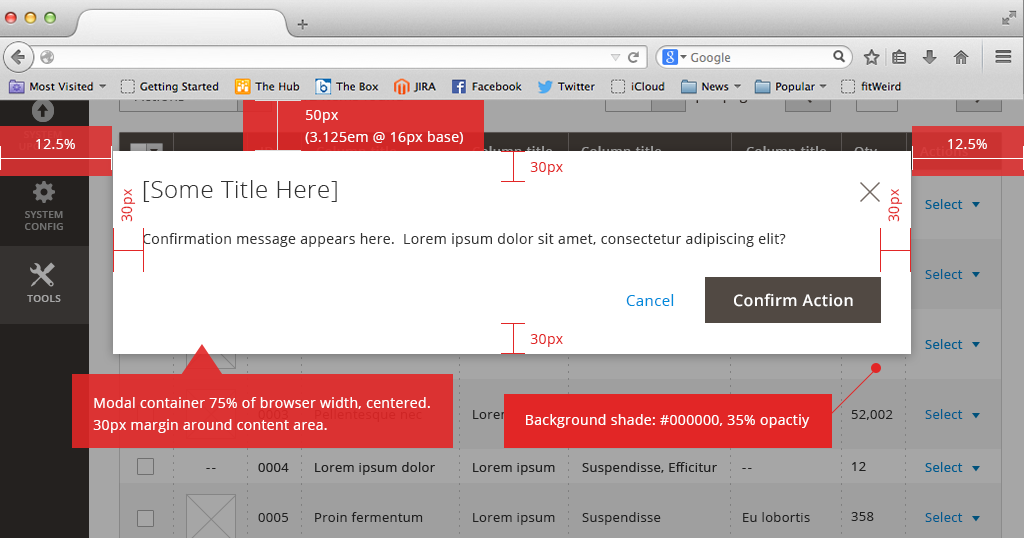Click the search magnifier in Google box
Viewport: 1024px width, 538px height.
tap(839, 57)
